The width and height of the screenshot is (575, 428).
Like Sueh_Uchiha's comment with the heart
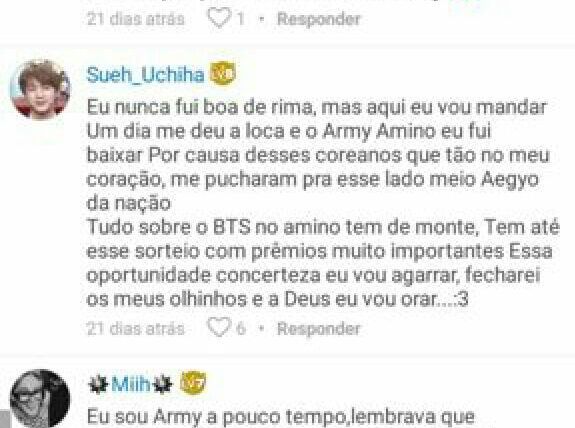tap(219, 327)
